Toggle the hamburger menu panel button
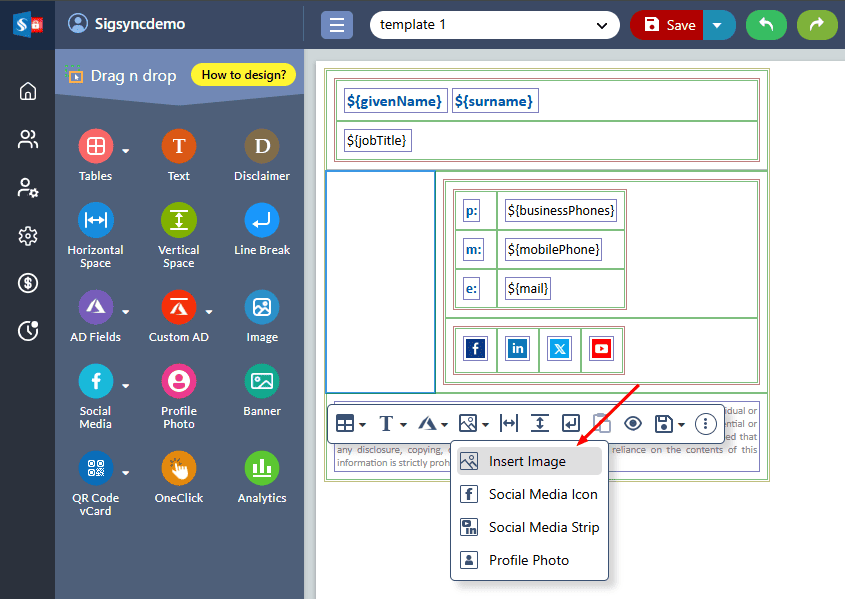Image resolution: width=845 pixels, height=599 pixels. [x=337, y=25]
